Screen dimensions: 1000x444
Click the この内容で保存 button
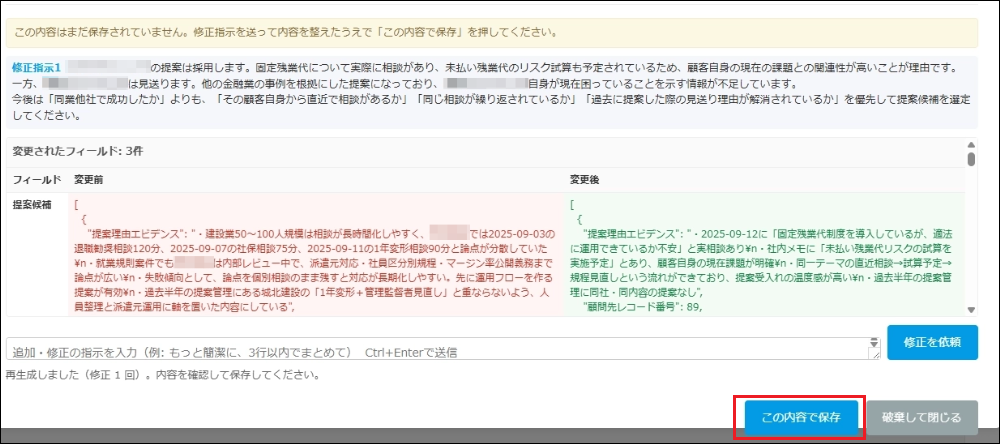click(x=801, y=418)
